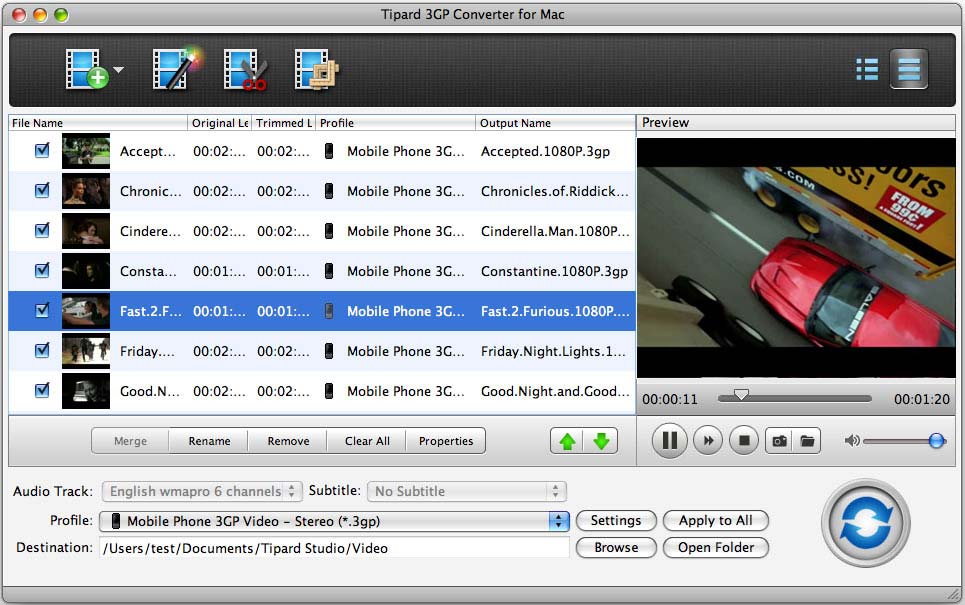This screenshot has width=965, height=605.
Task: Open profile Settings button
Action: pos(616,521)
